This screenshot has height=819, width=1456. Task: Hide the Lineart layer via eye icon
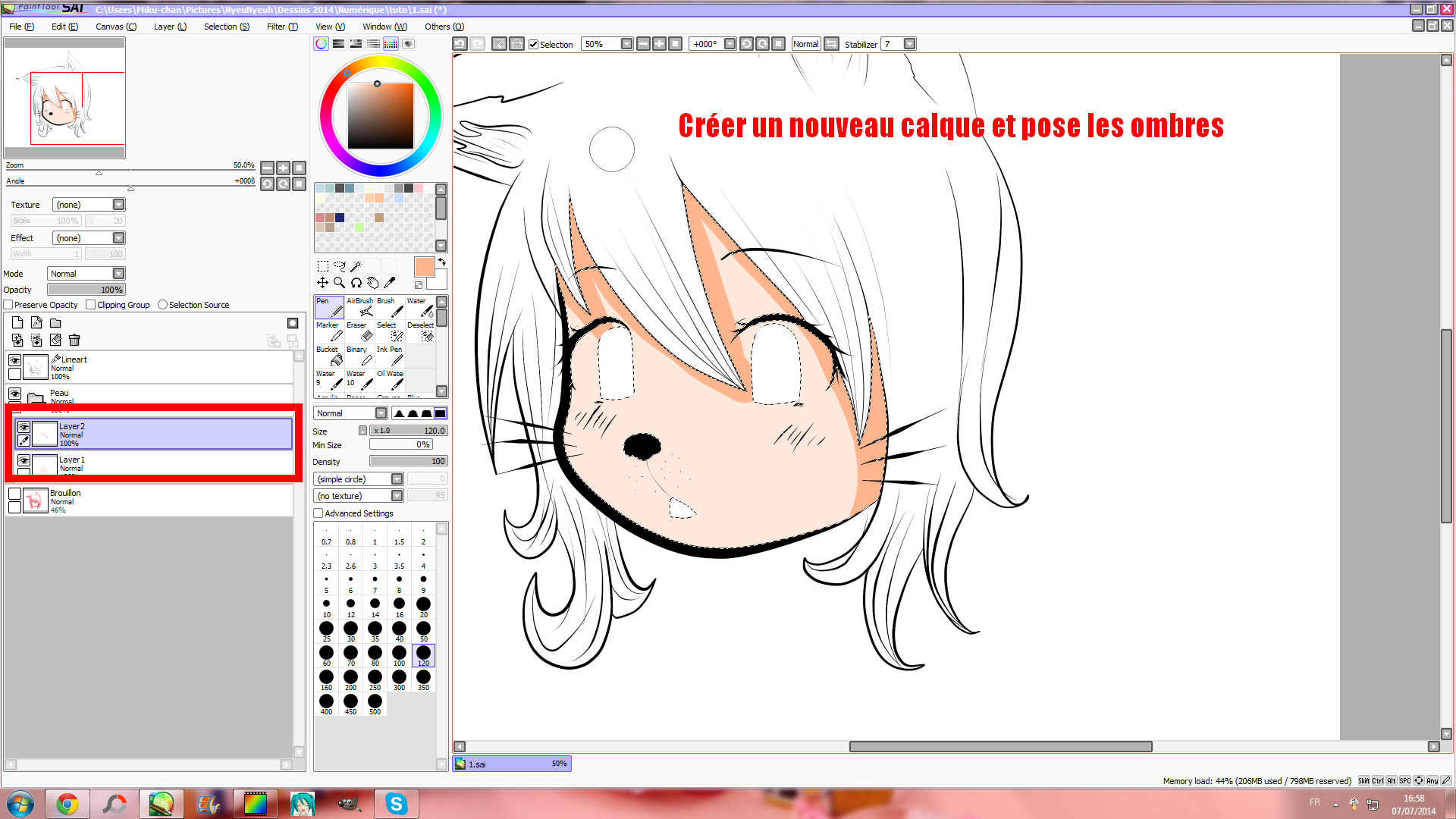[14, 360]
